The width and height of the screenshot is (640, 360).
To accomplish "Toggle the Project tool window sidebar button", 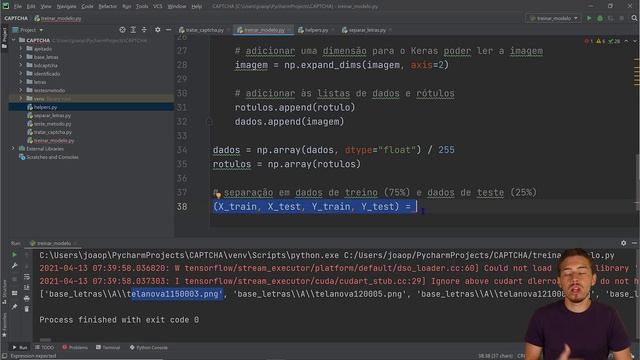I will click(x=4, y=38).
